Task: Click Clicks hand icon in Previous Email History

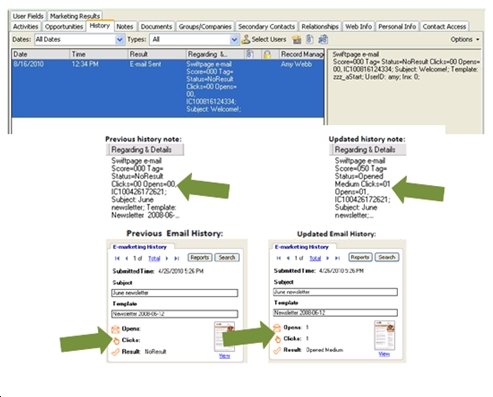Action: [x=116, y=341]
